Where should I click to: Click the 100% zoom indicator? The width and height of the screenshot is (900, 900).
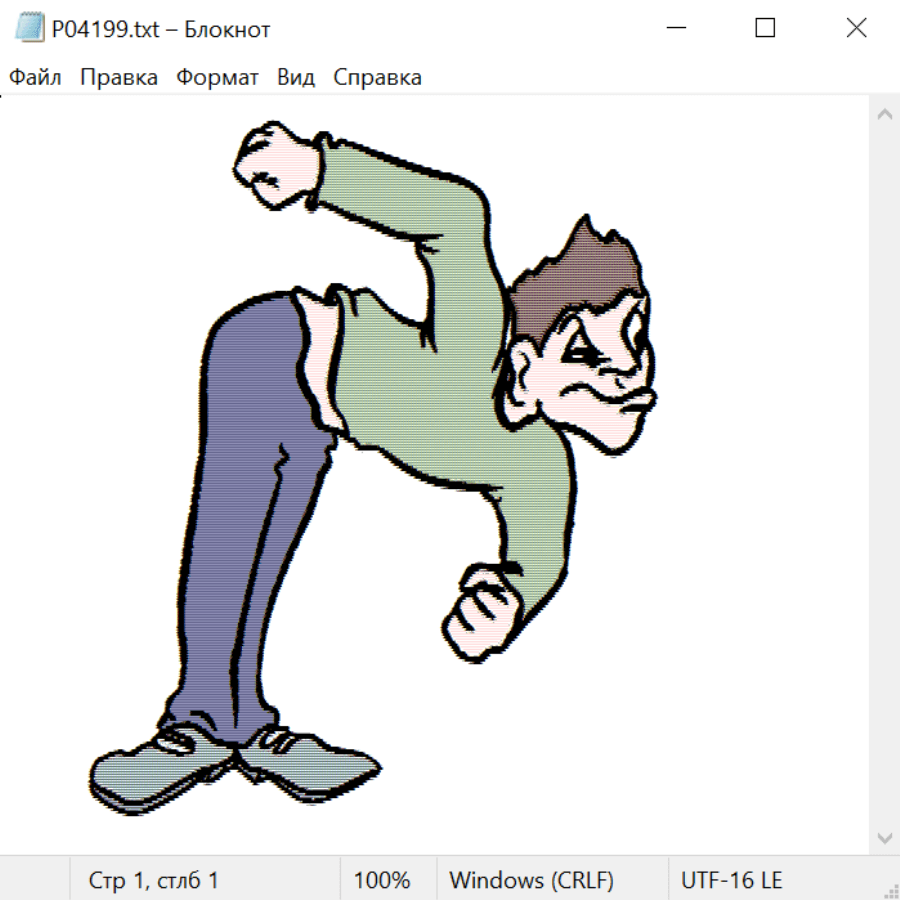382,881
